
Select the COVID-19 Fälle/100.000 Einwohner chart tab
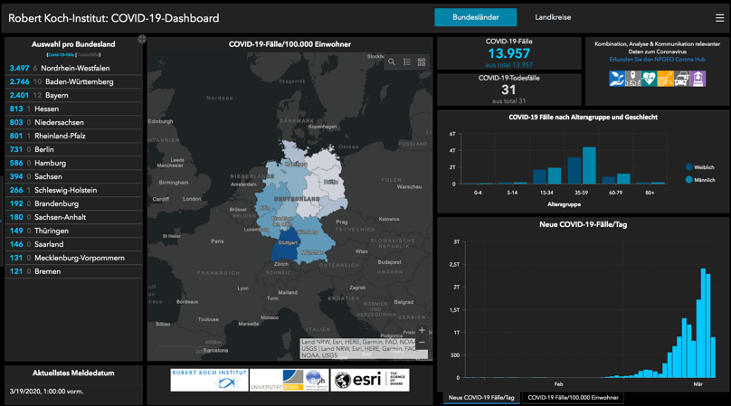[x=572, y=398]
